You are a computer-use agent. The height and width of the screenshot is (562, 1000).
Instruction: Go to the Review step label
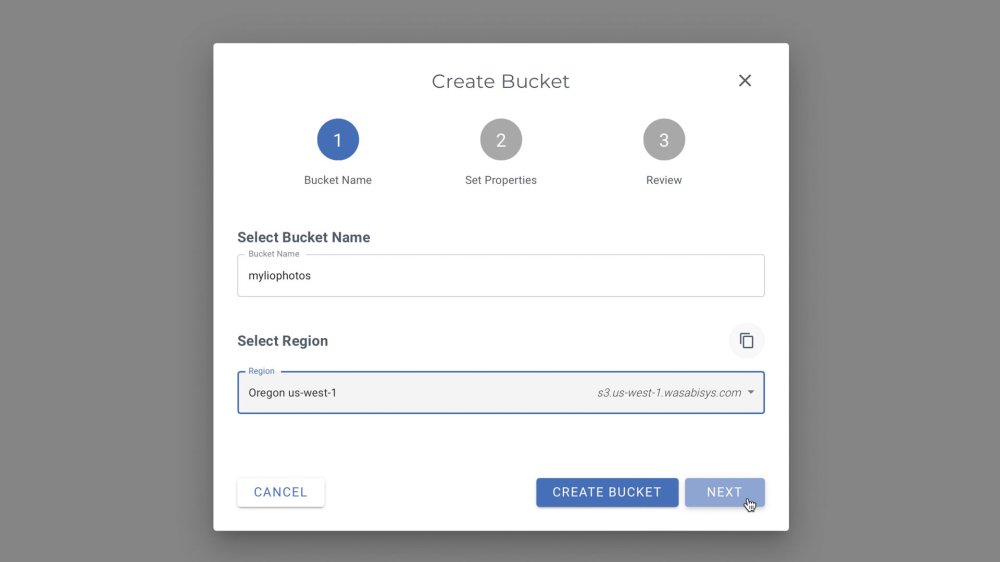[664, 180]
